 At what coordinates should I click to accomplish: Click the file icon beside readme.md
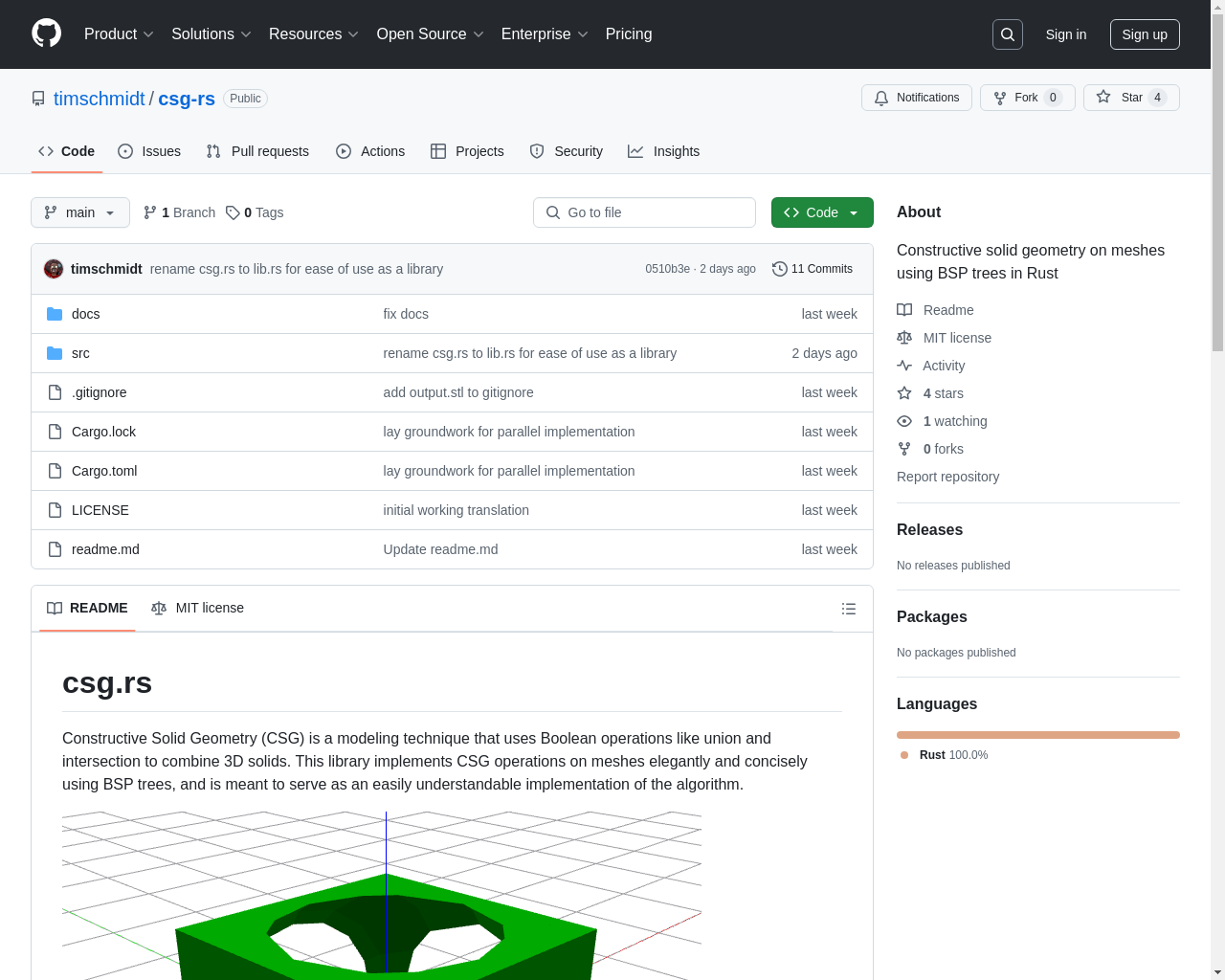[x=55, y=549]
